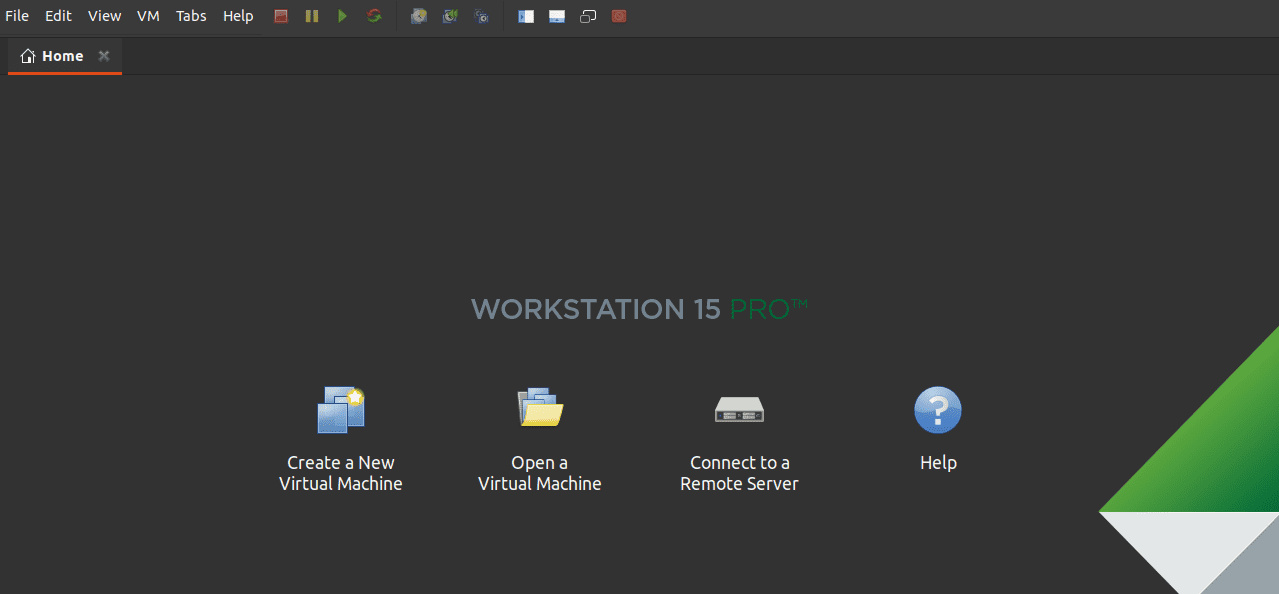Power off the virtual machine
The height and width of the screenshot is (594, 1279).
tap(280, 16)
